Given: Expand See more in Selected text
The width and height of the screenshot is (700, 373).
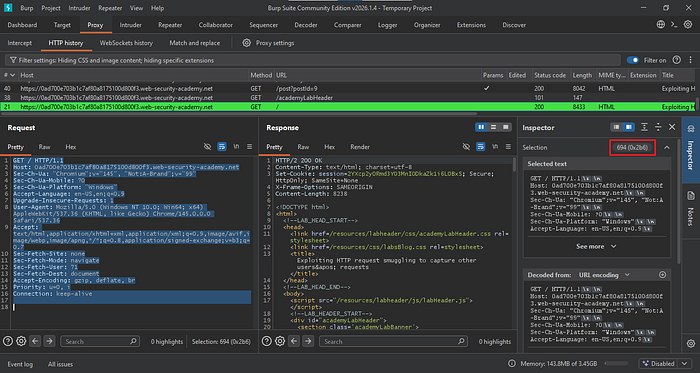Looking at the screenshot, I should pyautogui.click(x=596, y=246).
